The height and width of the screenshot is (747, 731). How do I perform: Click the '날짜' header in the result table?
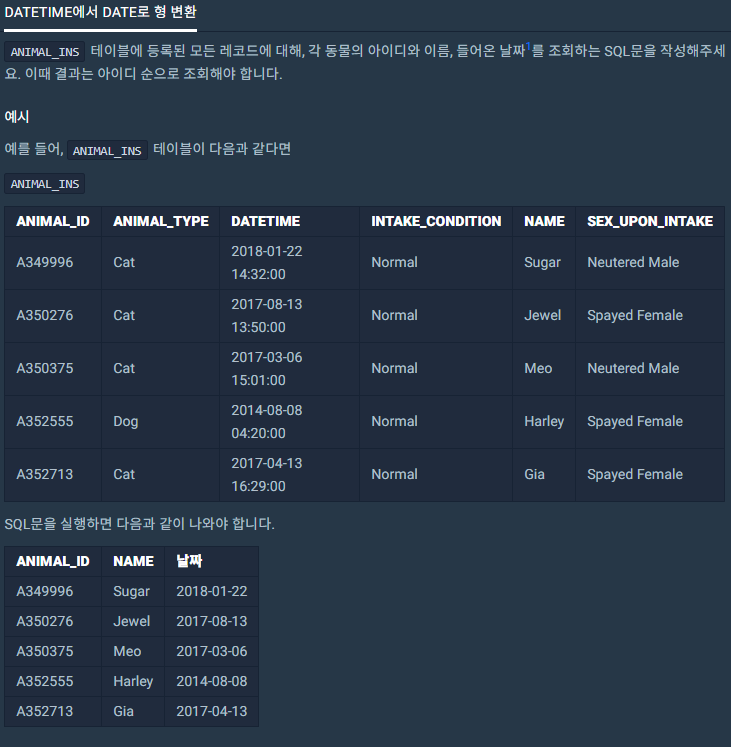(189, 561)
